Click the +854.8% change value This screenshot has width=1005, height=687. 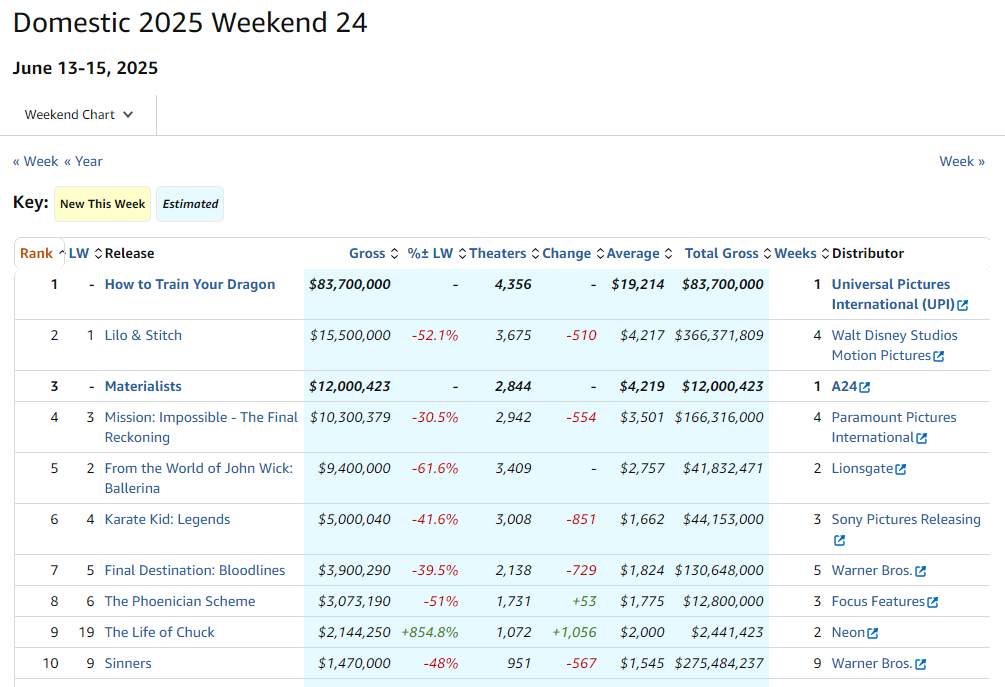pos(429,633)
